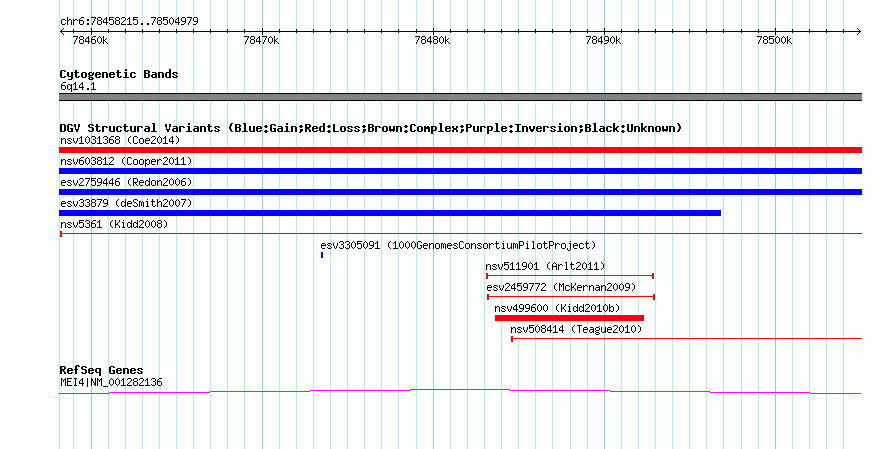Open the Cytogenetic Bands track heading
Screen dimensions: 890x449
click(x=119, y=74)
